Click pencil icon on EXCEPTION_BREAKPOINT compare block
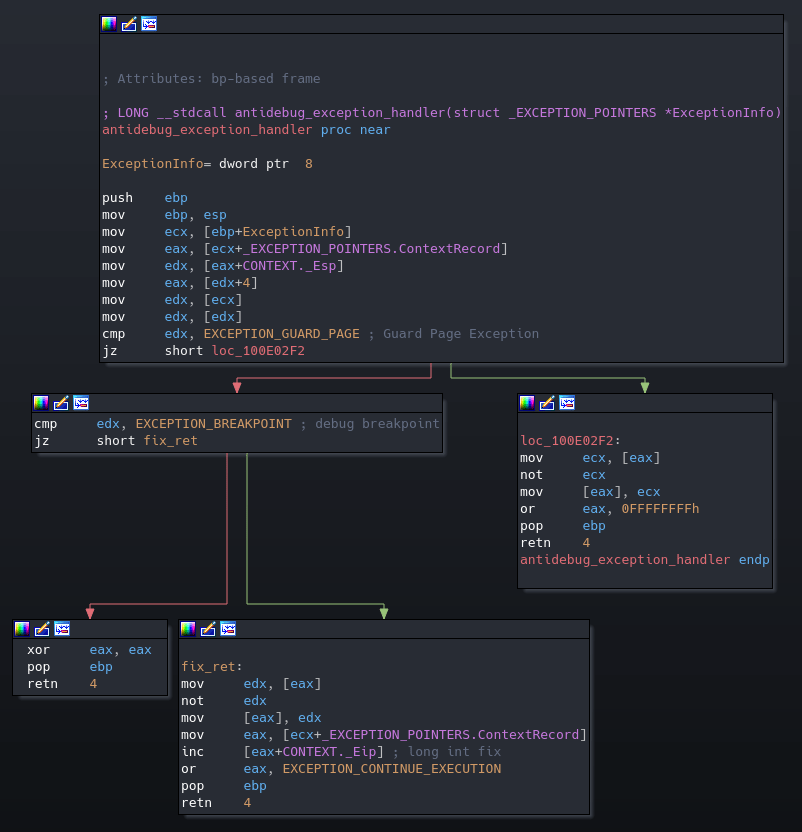This screenshot has height=832, width=802. 61,403
